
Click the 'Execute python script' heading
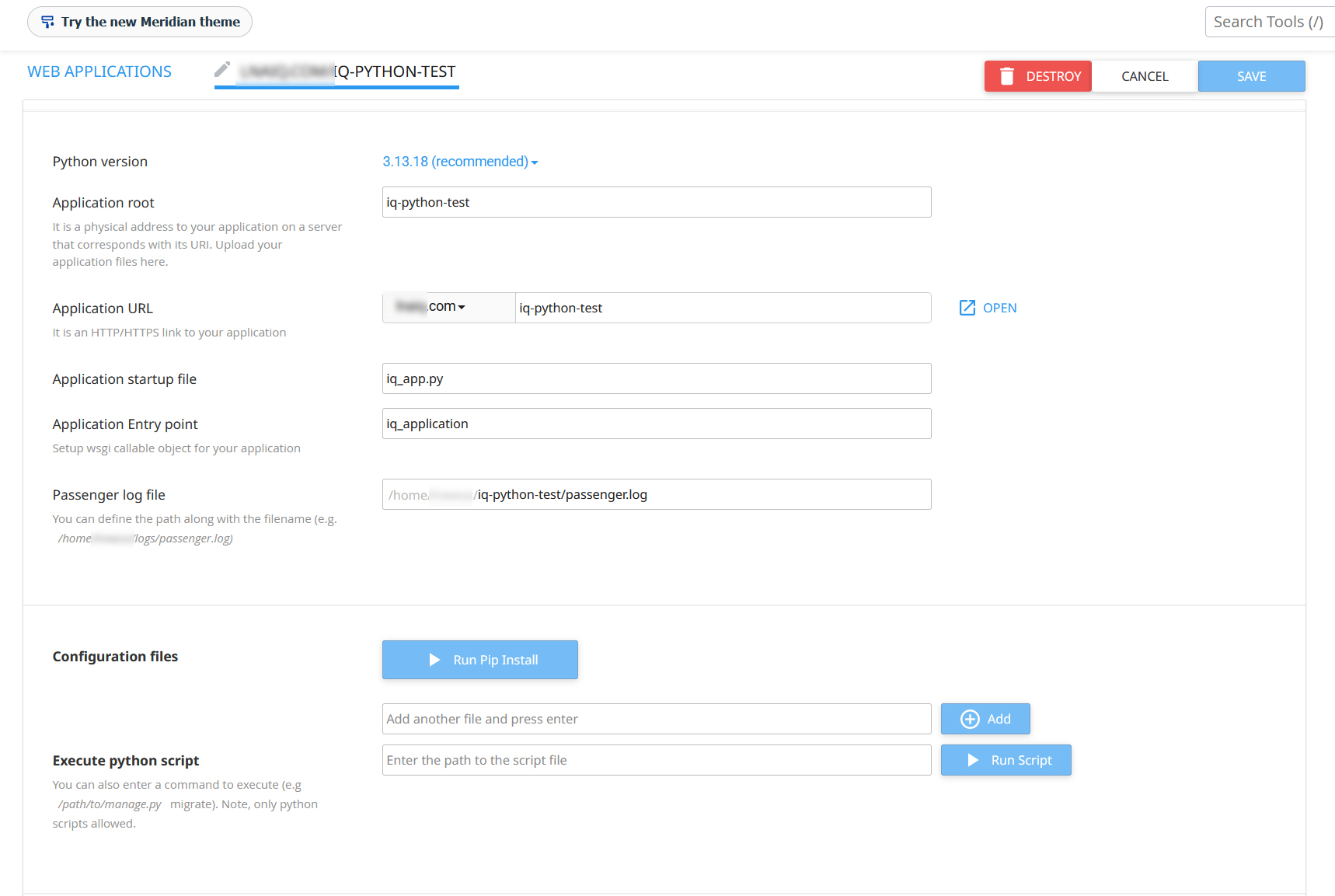pos(126,761)
